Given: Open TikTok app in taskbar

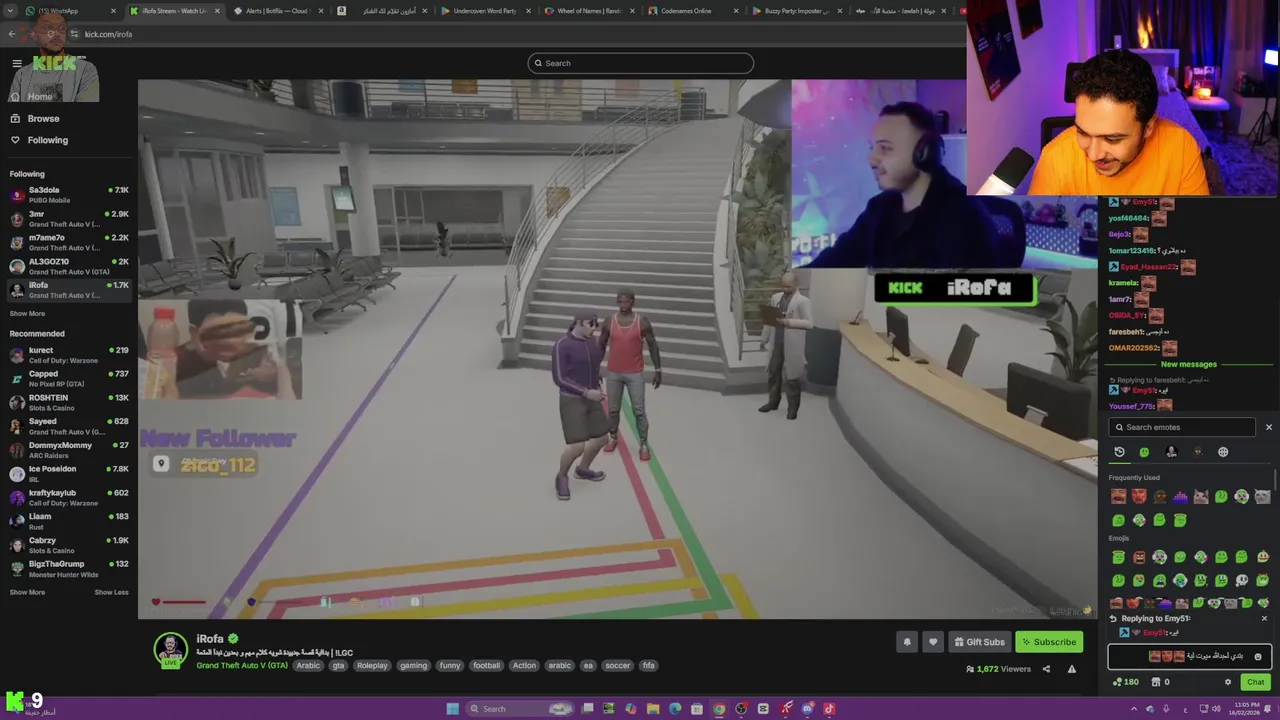Looking at the screenshot, I should (x=829, y=709).
